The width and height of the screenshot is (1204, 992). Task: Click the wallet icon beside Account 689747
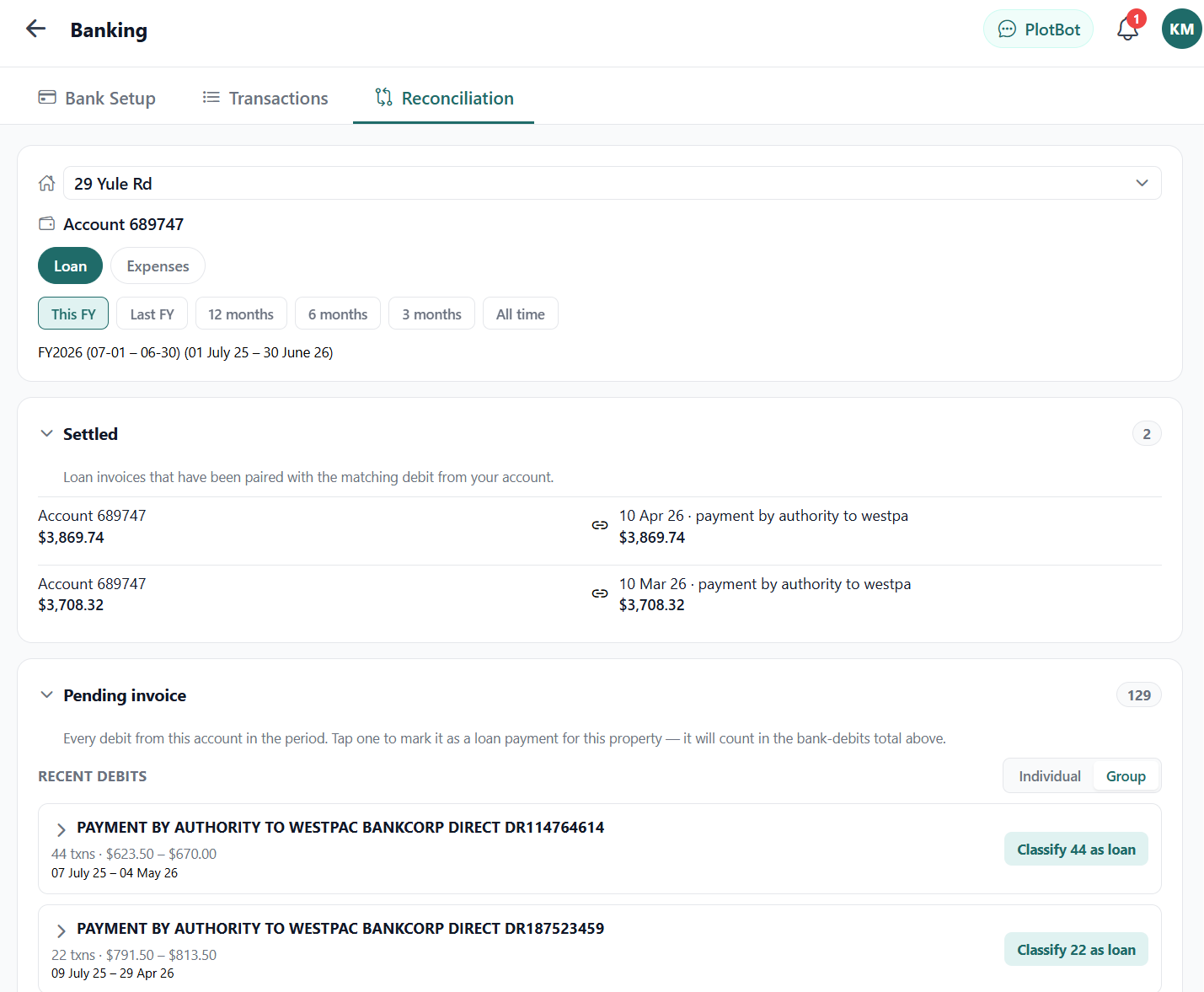pyautogui.click(x=47, y=224)
